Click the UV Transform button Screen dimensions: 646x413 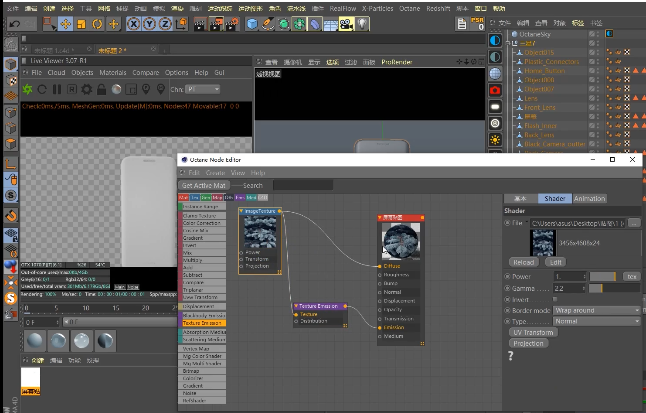pos(533,332)
